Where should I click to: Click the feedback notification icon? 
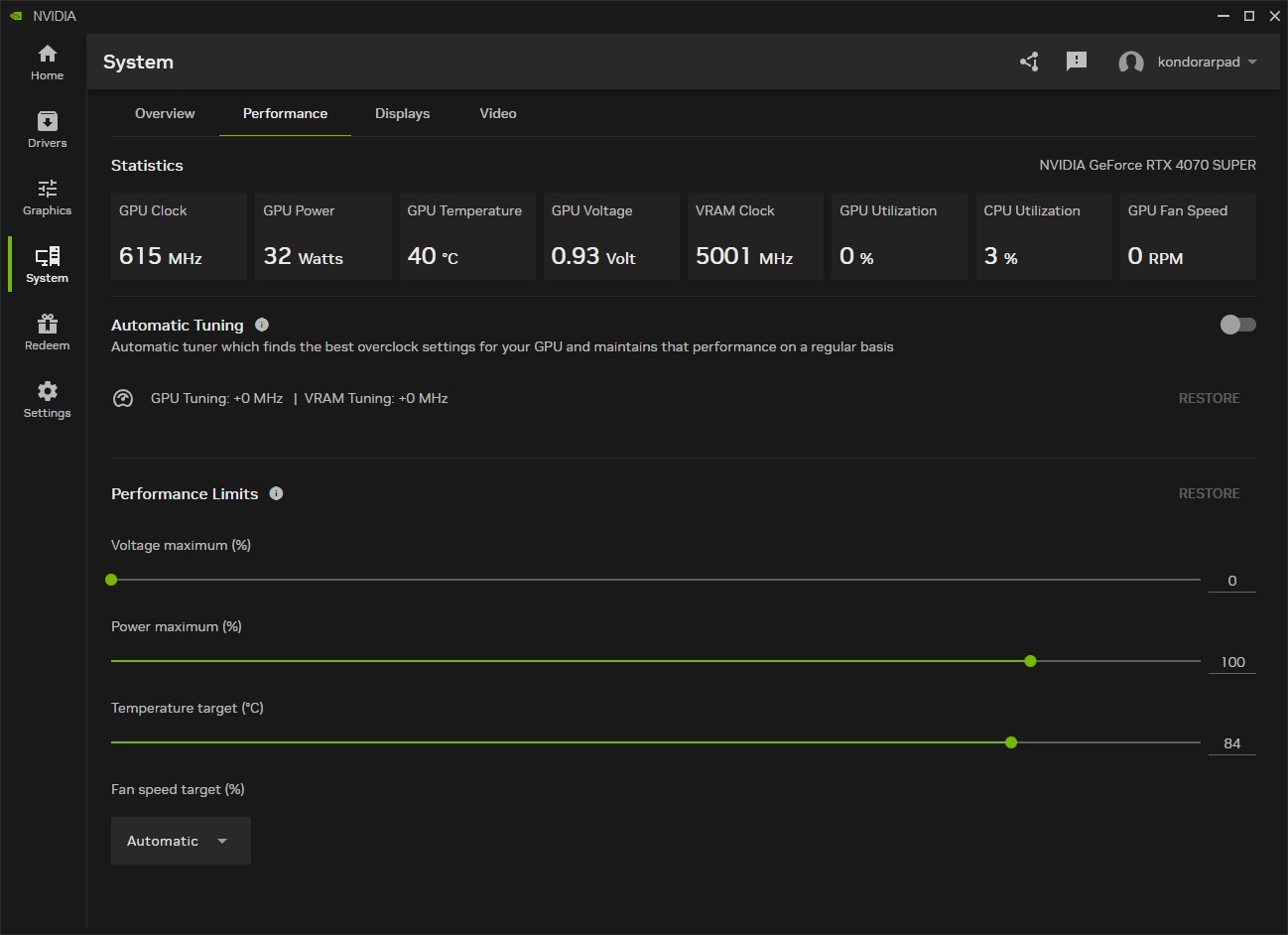1077,62
